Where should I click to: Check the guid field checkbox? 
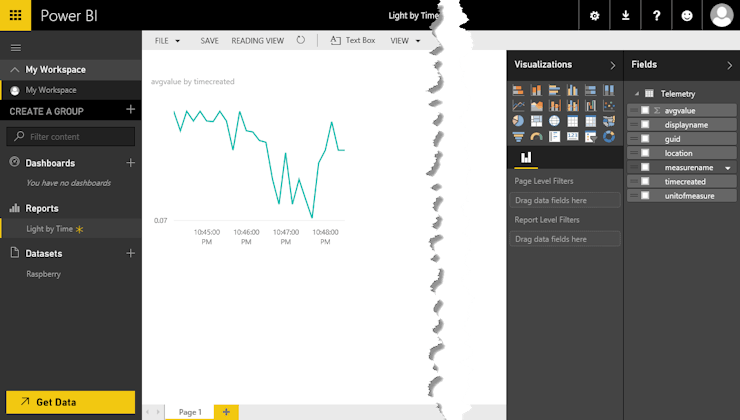pyautogui.click(x=645, y=138)
